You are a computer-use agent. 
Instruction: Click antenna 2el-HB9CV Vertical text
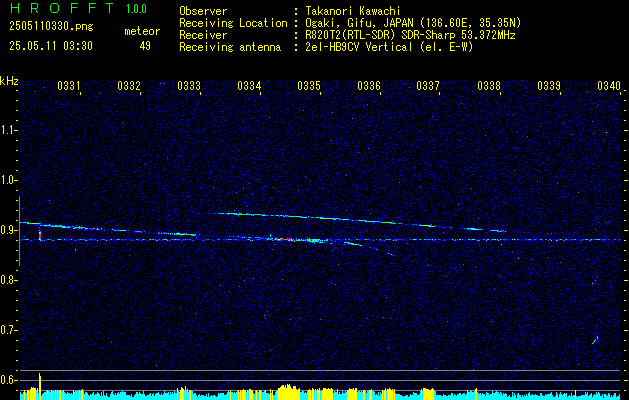[389, 47]
